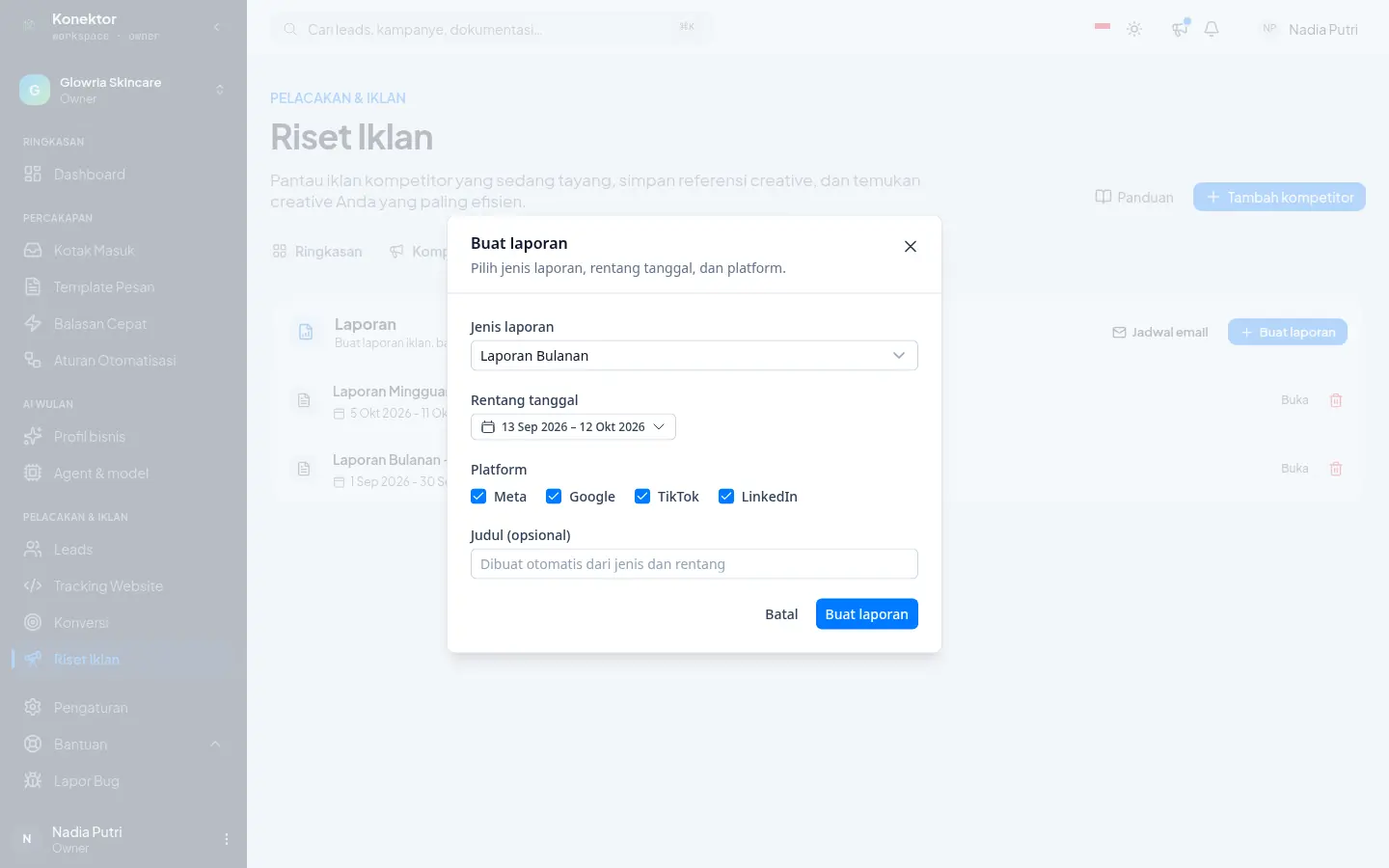Delete Laporan Mingguan with the trash icon
The height and width of the screenshot is (868, 1389).
pos(1336,400)
